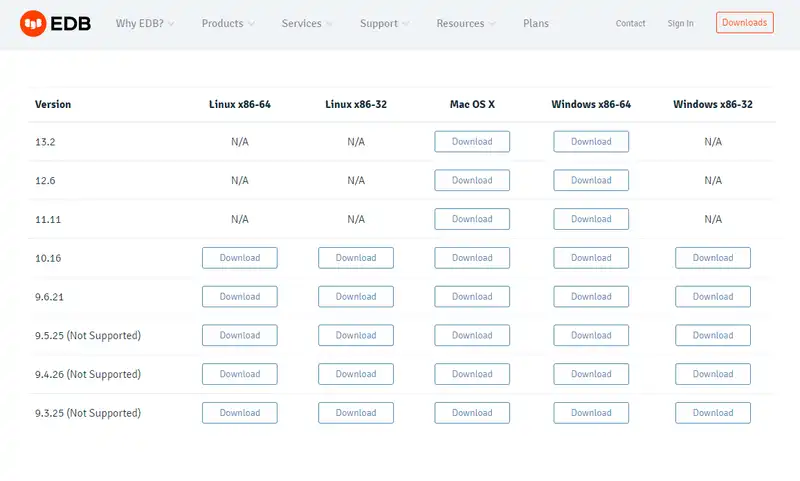Download version 9.3.25 for Windows x86-32
The width and height of the screenshot is (800, 481).
coord(713,413)
